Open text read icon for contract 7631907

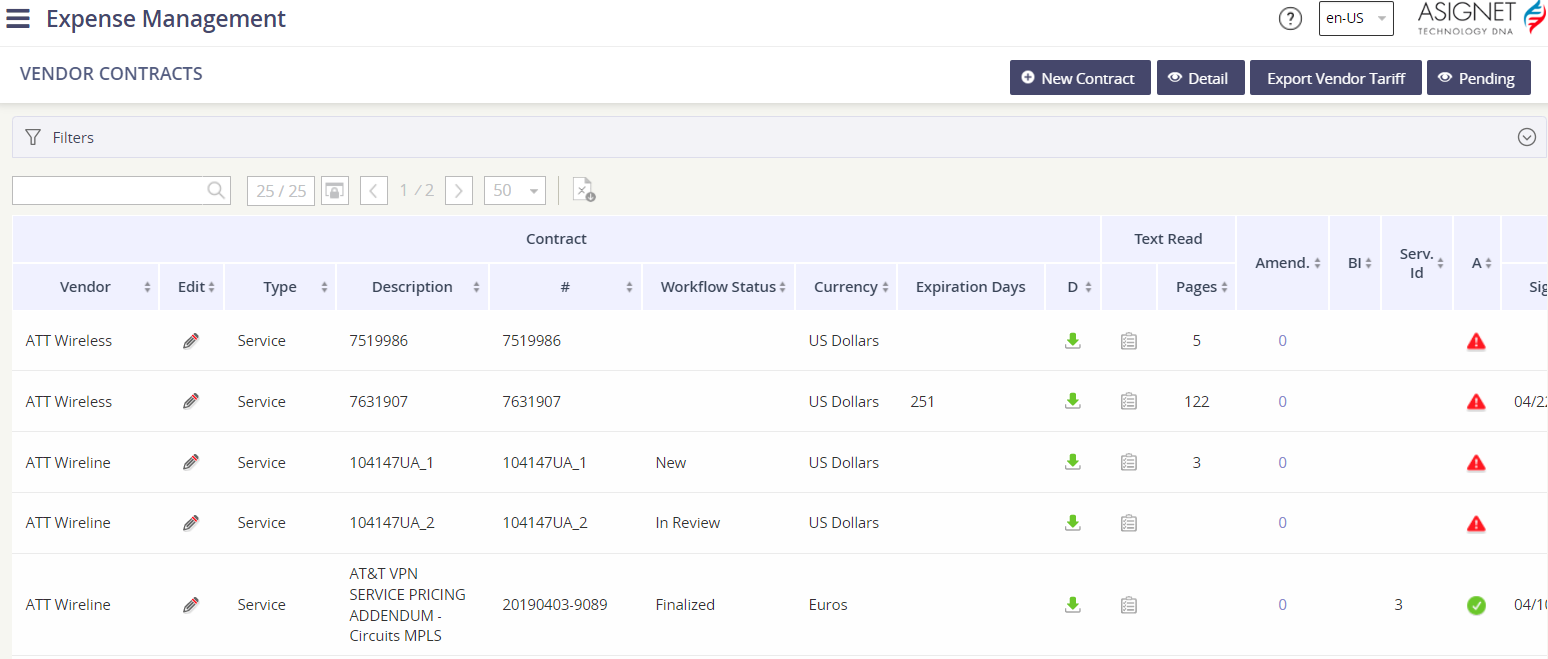click(1129, 402)
